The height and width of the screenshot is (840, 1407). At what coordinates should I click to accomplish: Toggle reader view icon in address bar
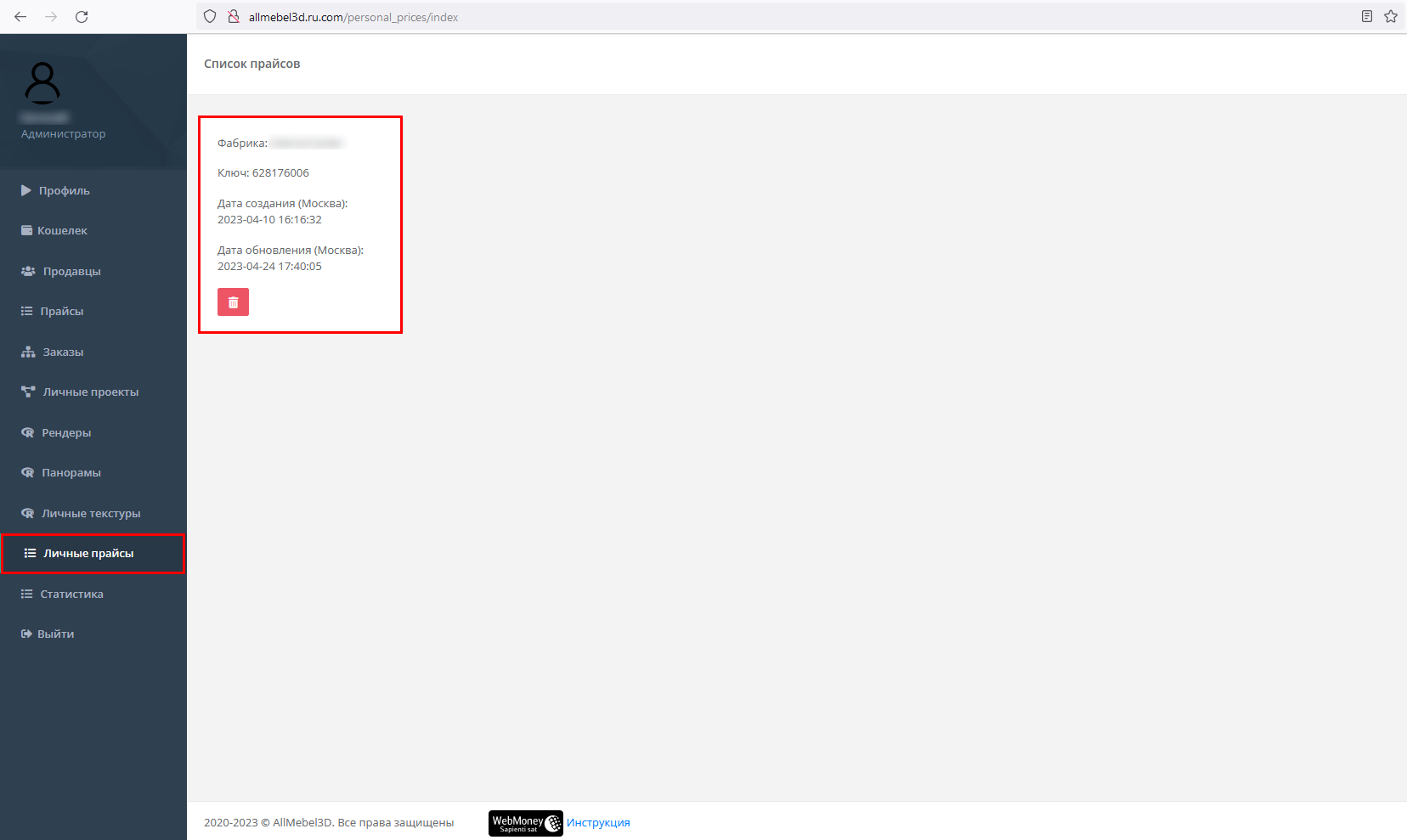(x=1367, y=16)
